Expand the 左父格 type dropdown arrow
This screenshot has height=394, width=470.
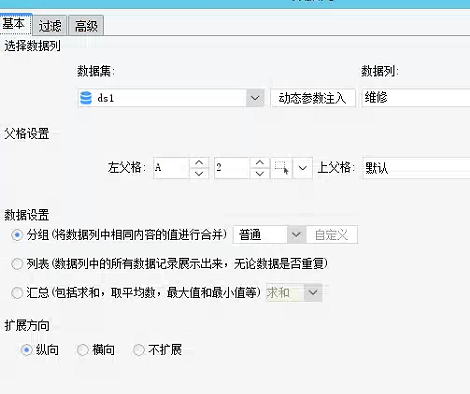(x=303, y=168)
